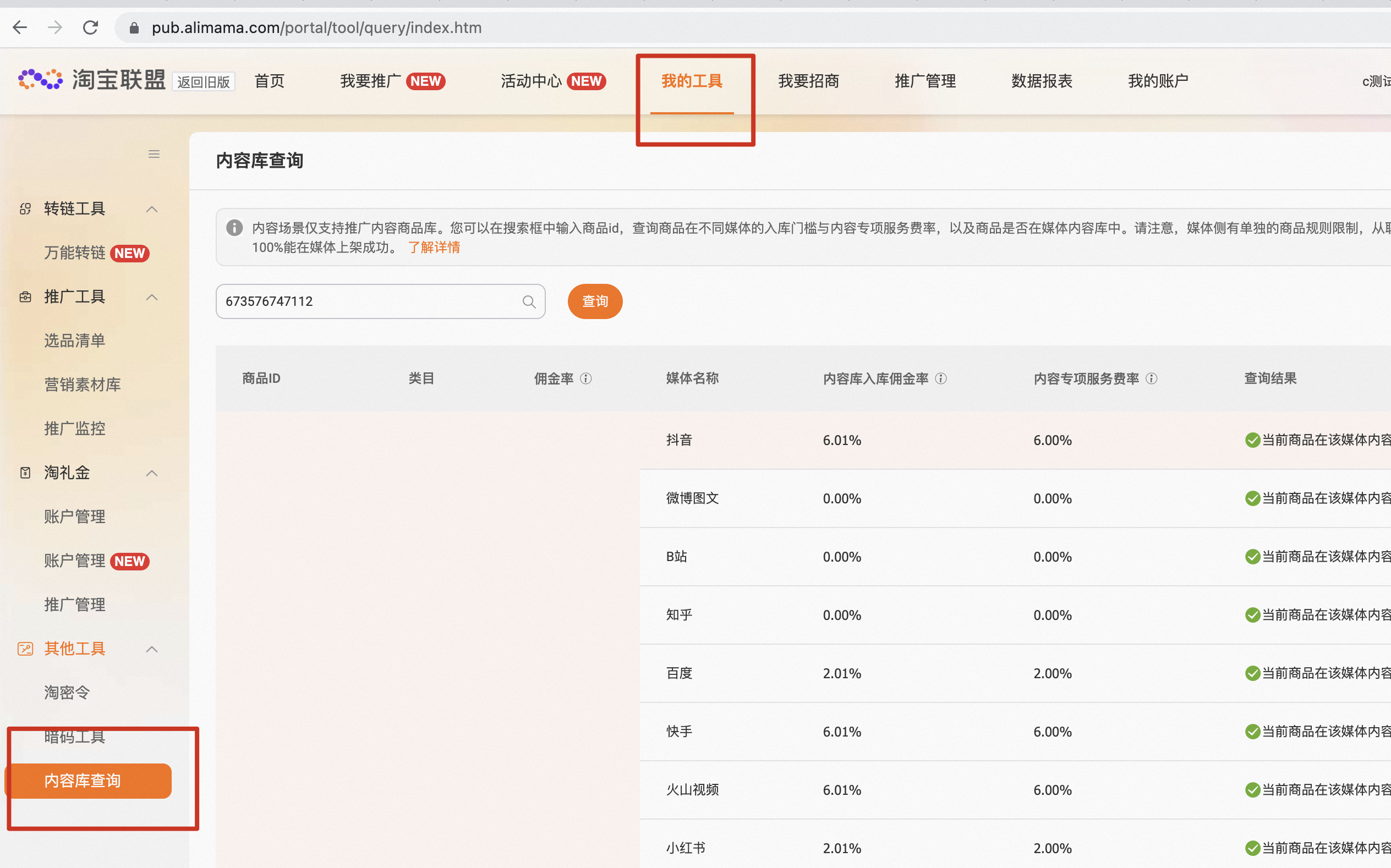
Task: Open the 我要招商 menu item
Action: 809,81
